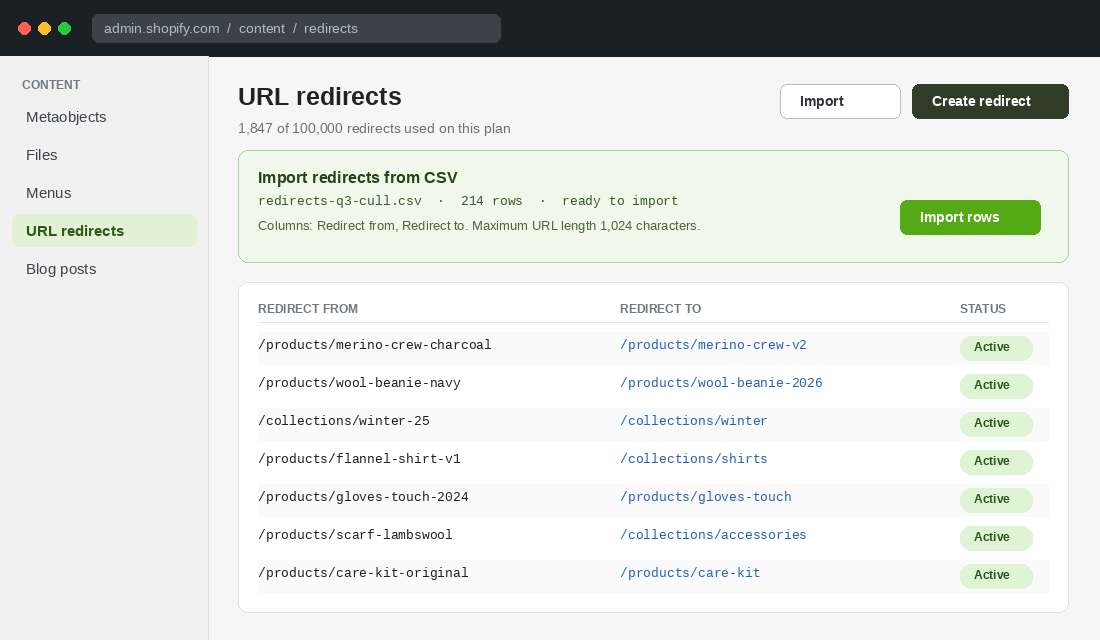Click the Import button

click(x=840, y=101)
